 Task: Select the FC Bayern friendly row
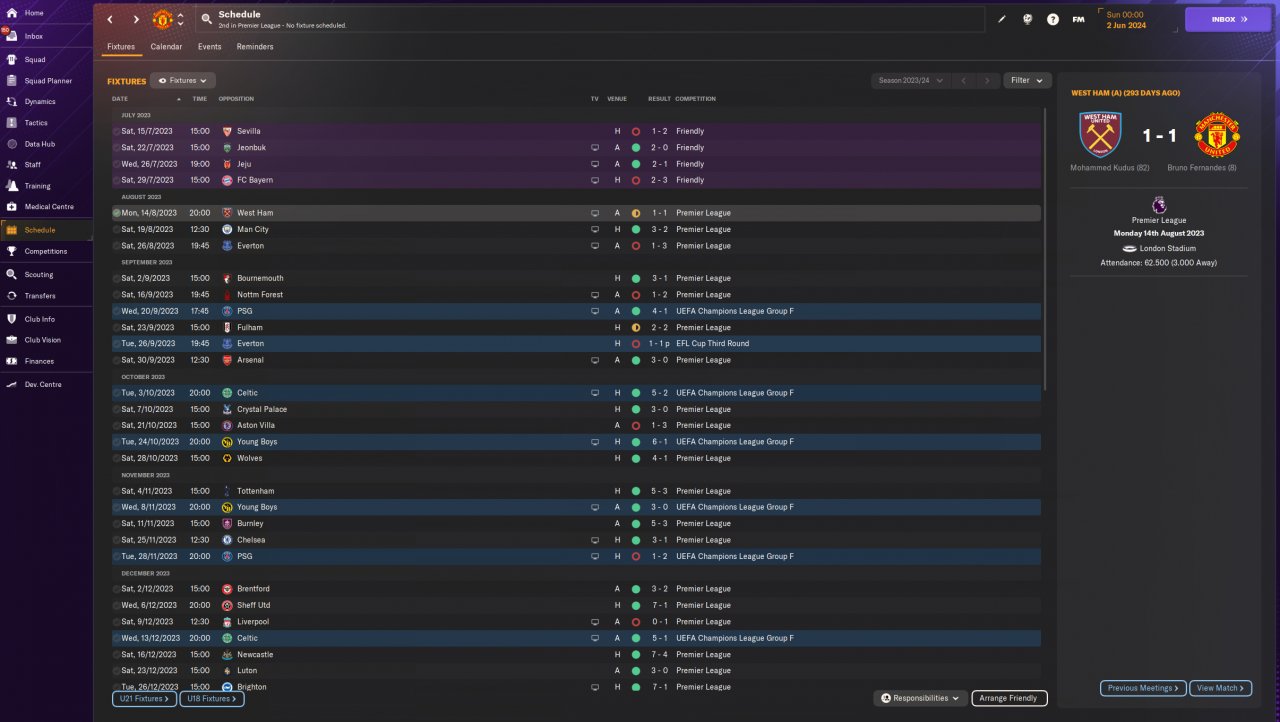pos(576,180)
